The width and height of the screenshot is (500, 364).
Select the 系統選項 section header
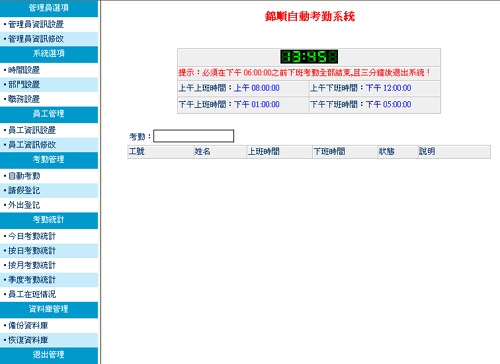pos(49,54)
